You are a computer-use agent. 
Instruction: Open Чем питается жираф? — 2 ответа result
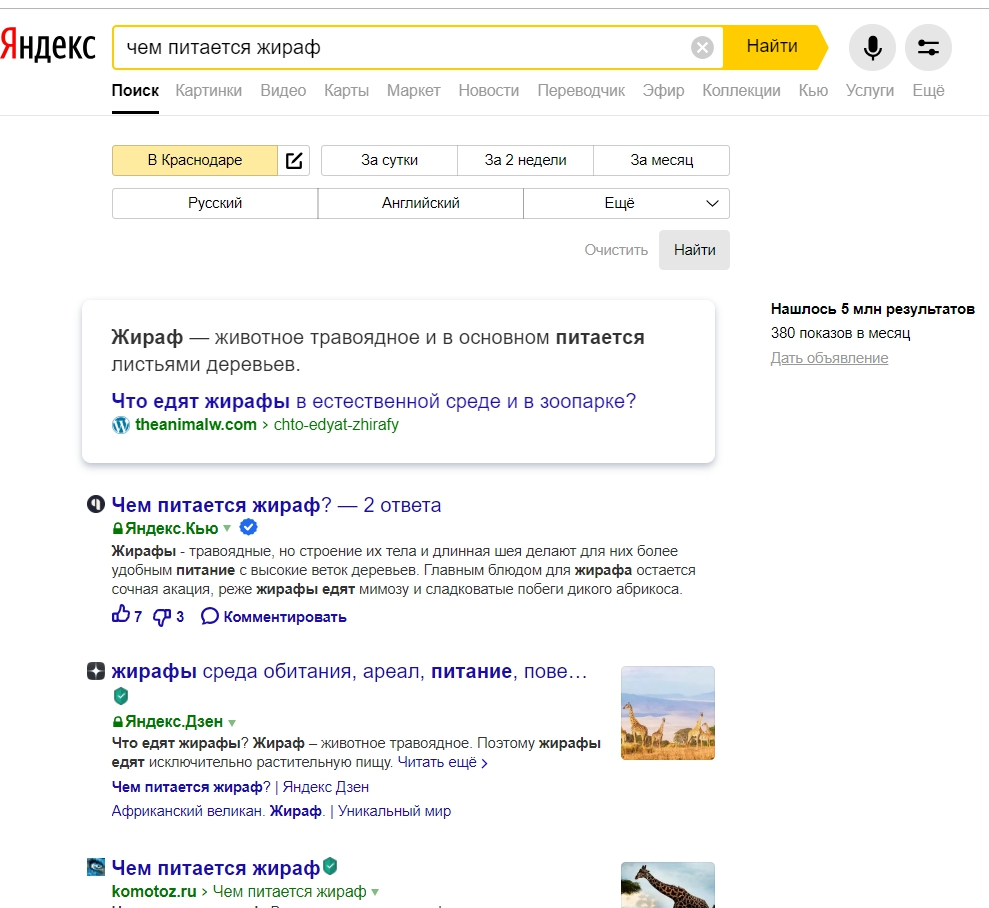click(x=276, y=505)
